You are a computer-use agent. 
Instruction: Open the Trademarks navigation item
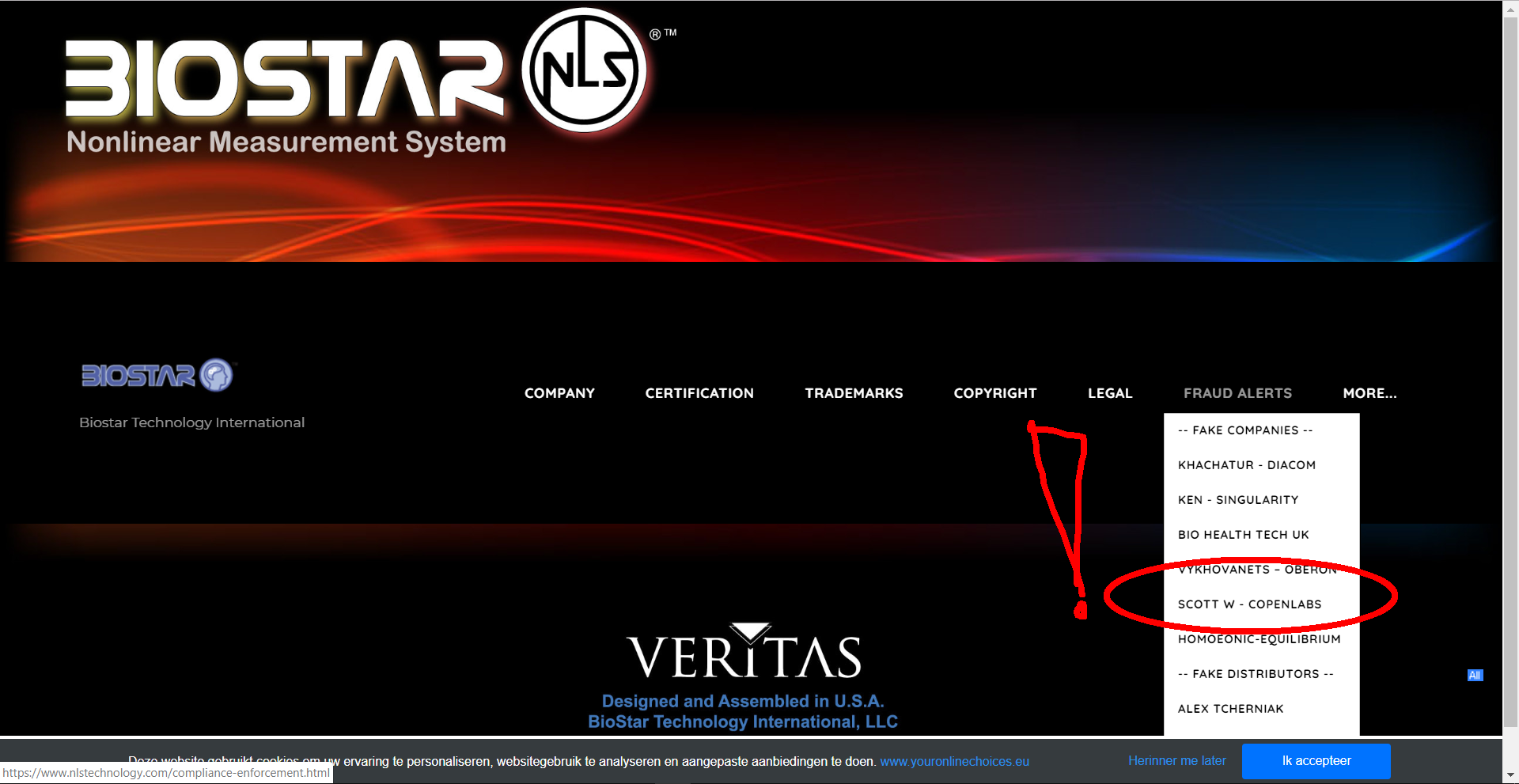854,393
